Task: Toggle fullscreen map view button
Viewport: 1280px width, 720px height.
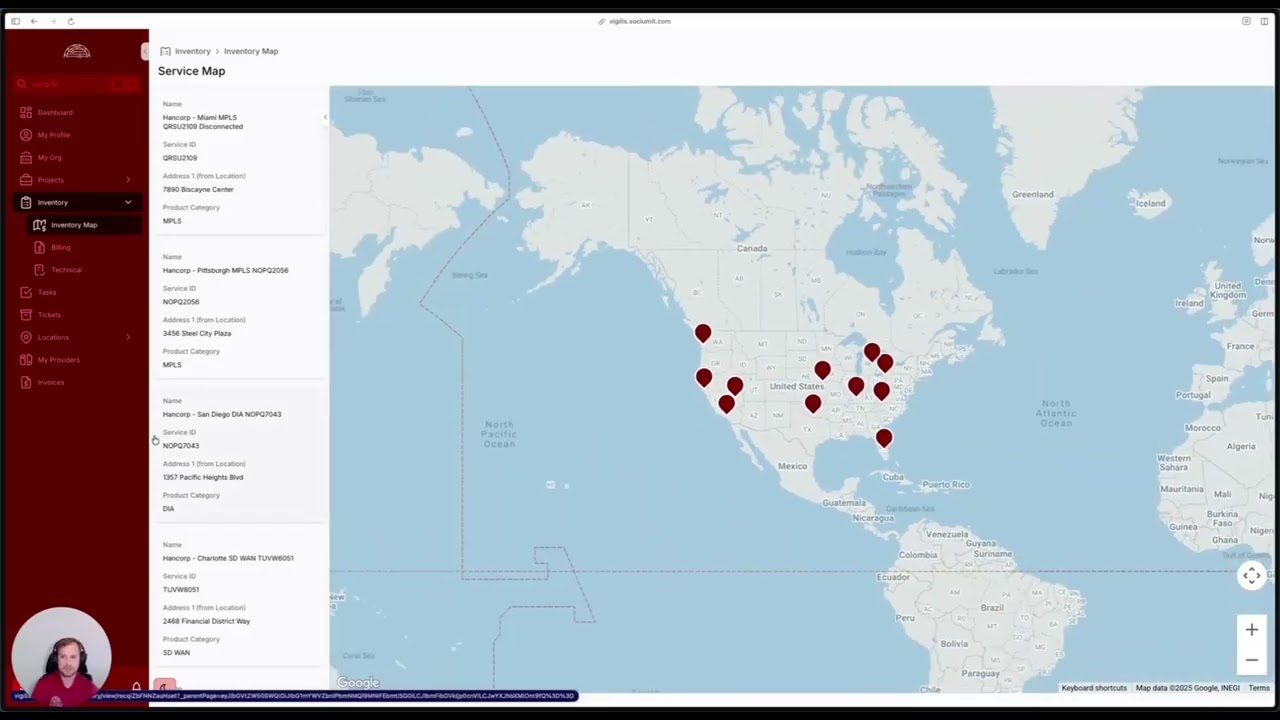Action: pos(1251,575)
